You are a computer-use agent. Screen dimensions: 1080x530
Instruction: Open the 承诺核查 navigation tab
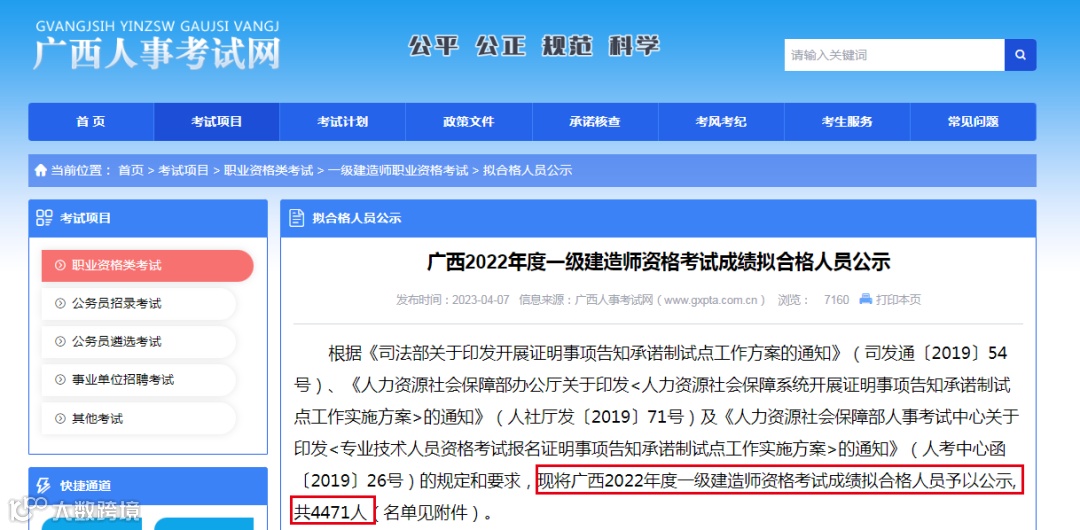coord(595,122)
